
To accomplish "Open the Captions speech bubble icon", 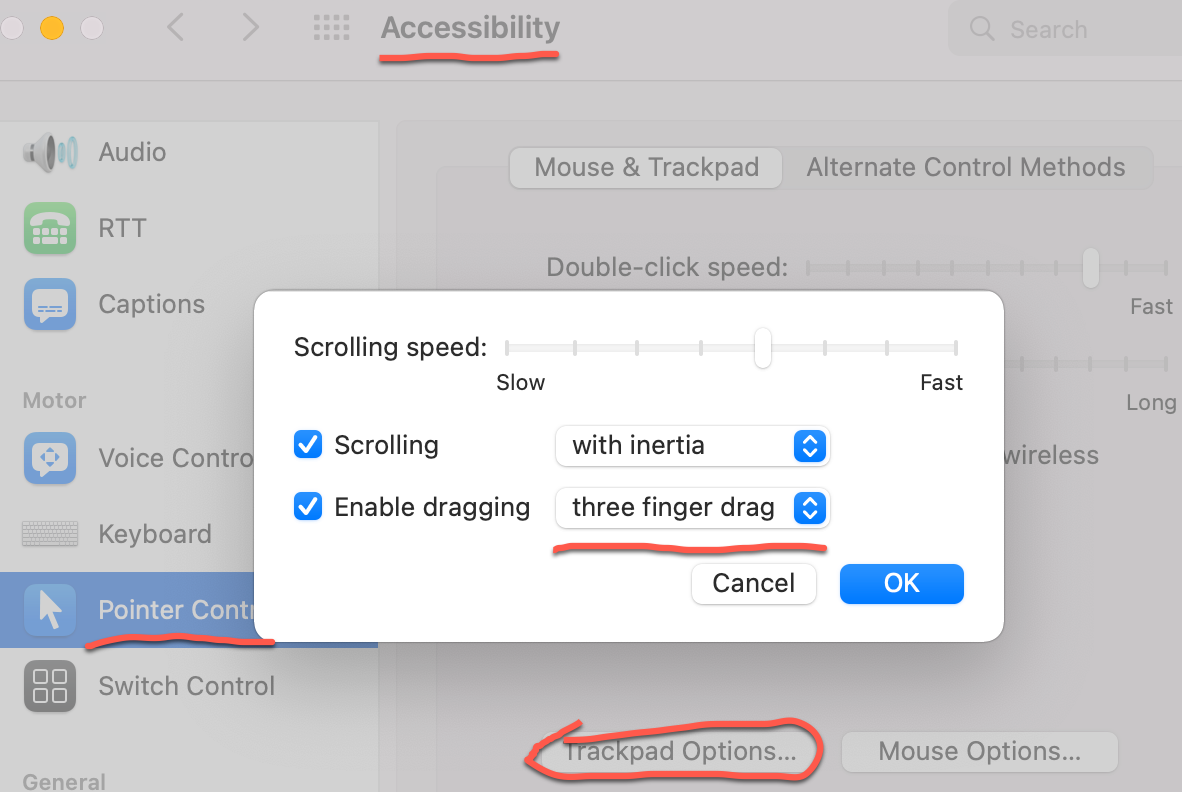I will pos(50,304).
